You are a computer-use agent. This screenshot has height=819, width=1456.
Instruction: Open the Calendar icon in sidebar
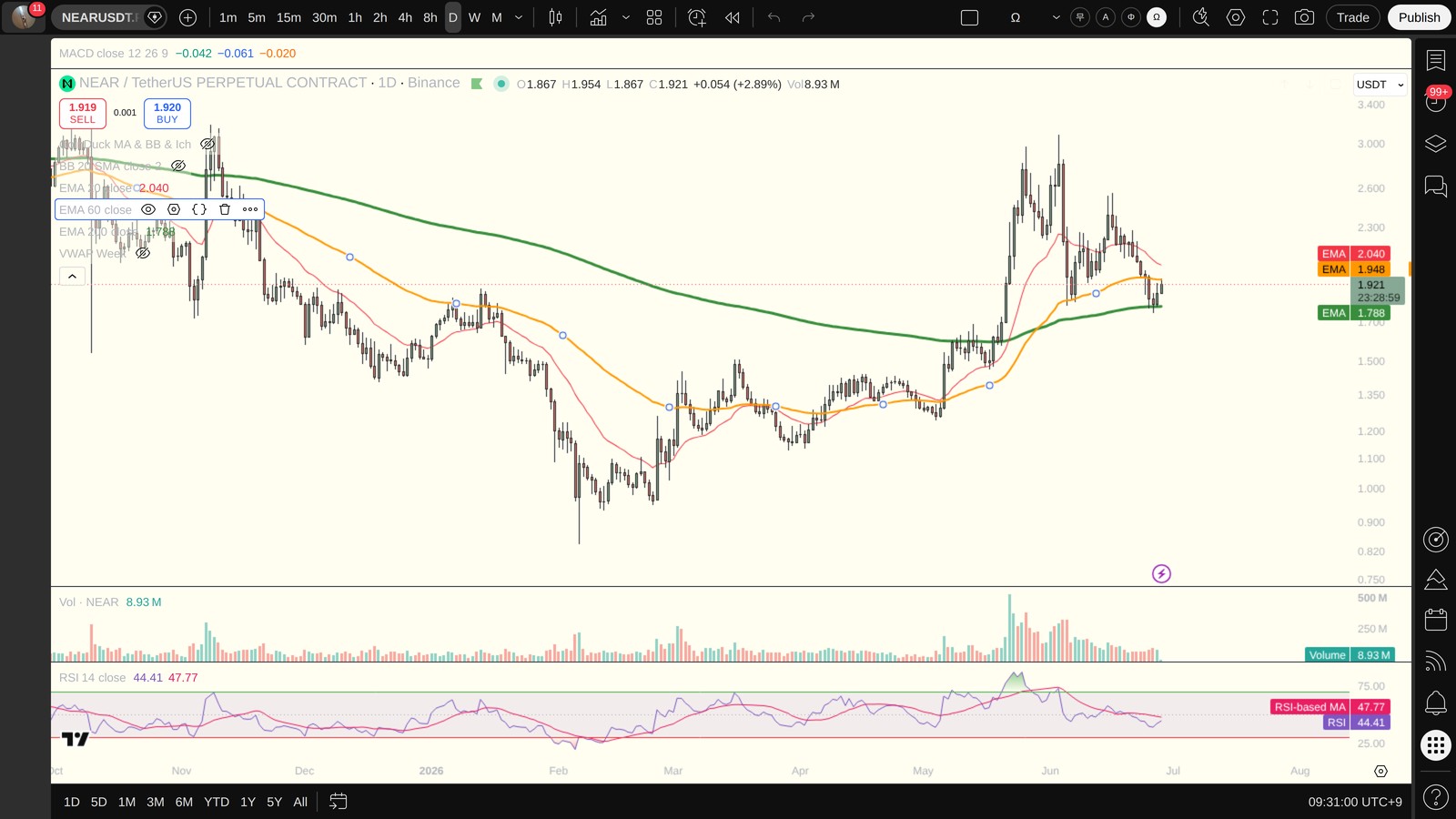(1435, 620)
